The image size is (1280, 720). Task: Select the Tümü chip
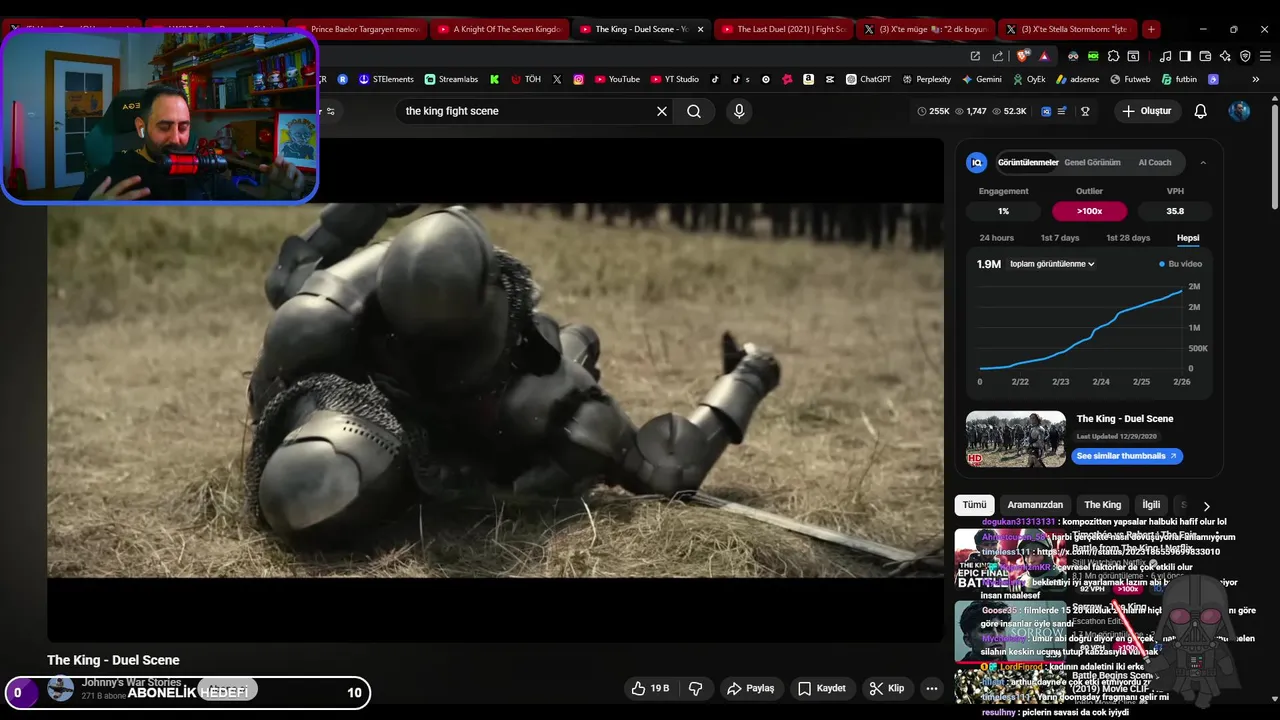point(974,505)
